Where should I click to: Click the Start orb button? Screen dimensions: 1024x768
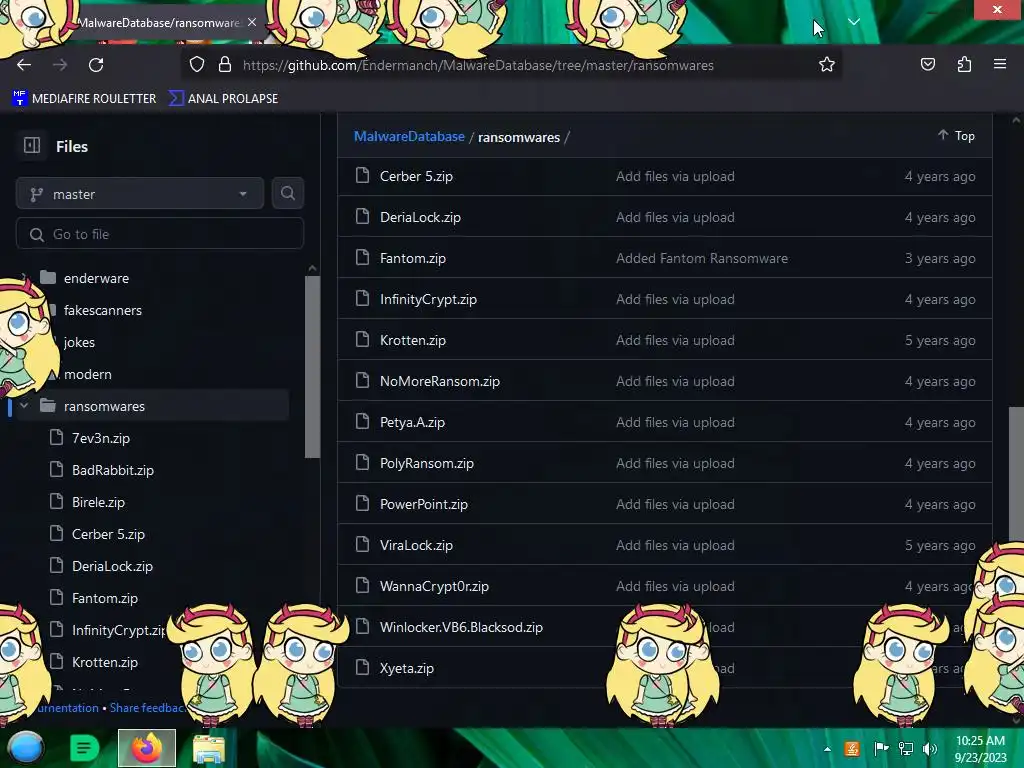(x=26, y=748)
